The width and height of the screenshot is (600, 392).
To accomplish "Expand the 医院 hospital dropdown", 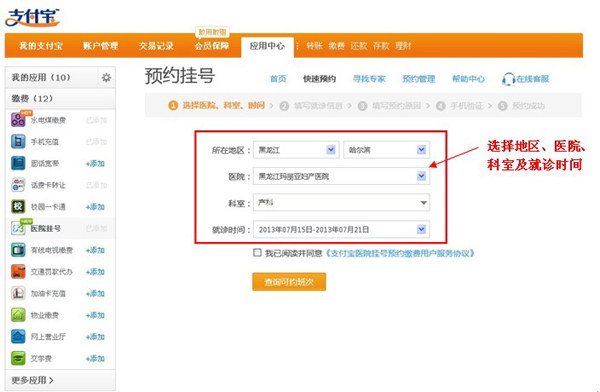I will coord(341,176).
